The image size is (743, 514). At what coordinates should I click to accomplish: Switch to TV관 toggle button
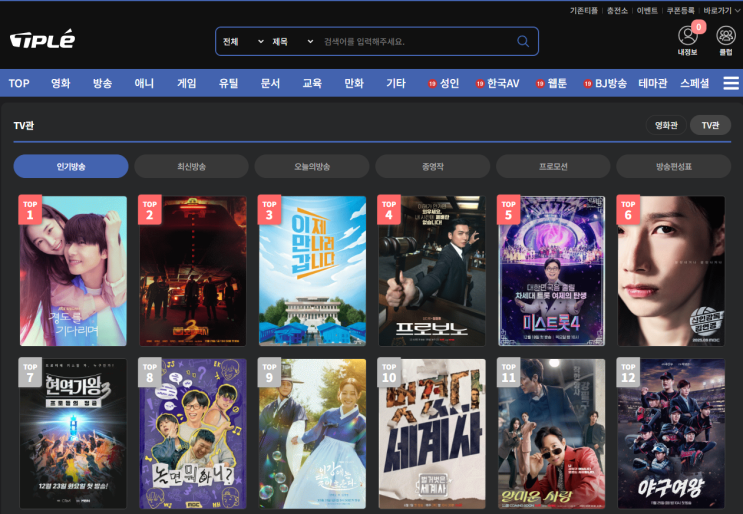pyautogui.click(x=710, y=125)
